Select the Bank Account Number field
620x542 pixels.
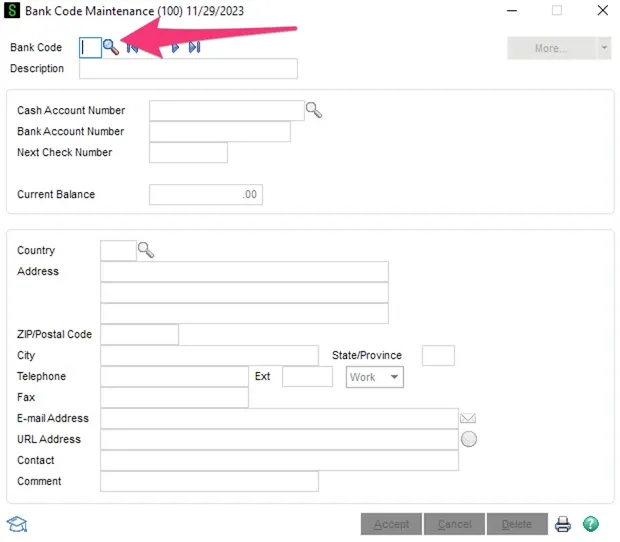pos(220,131)
